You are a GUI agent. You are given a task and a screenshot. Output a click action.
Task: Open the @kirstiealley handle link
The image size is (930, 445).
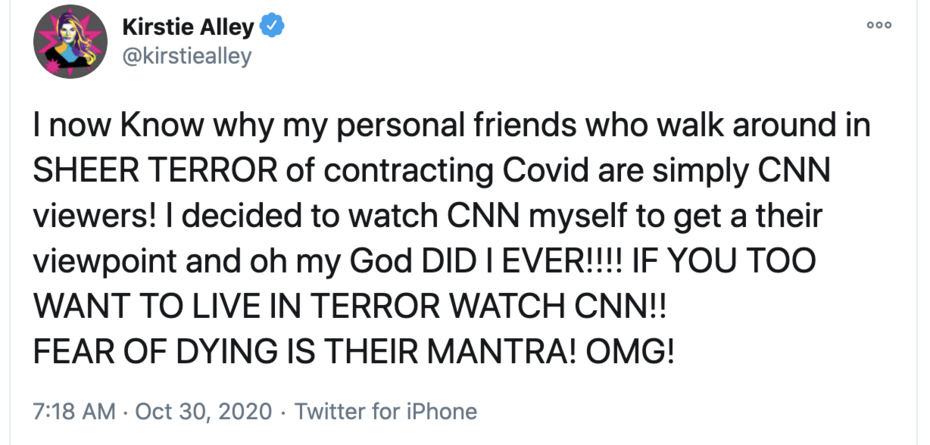point(185,56)
